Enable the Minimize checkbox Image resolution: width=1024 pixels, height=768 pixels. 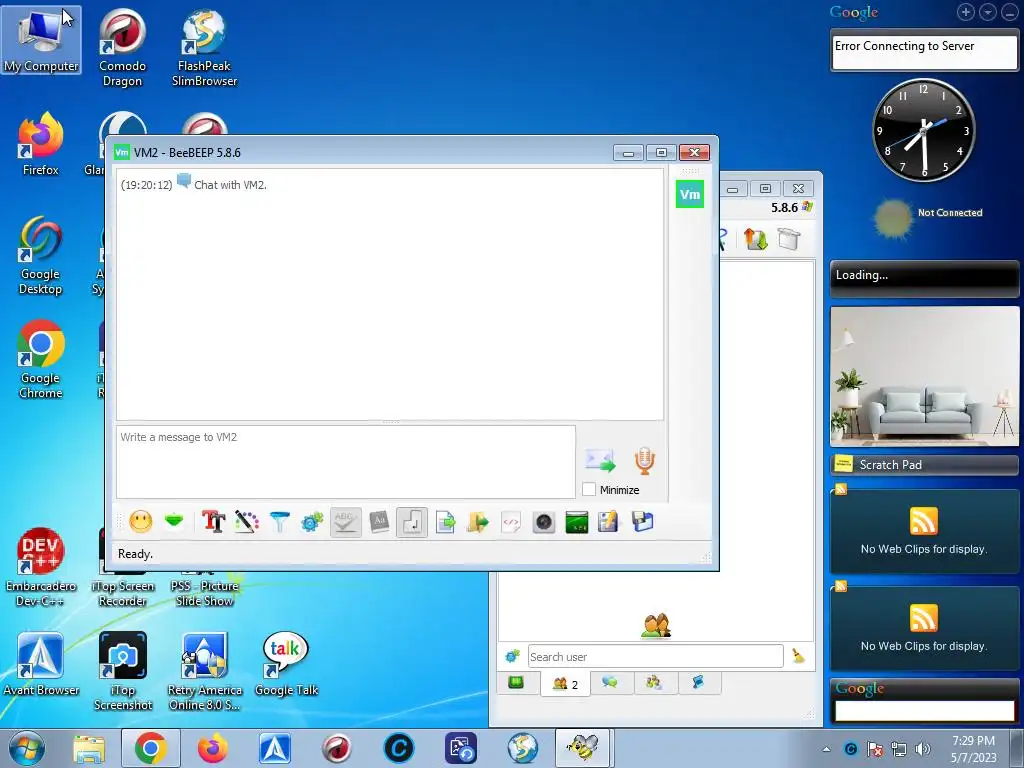coord(589,489)
